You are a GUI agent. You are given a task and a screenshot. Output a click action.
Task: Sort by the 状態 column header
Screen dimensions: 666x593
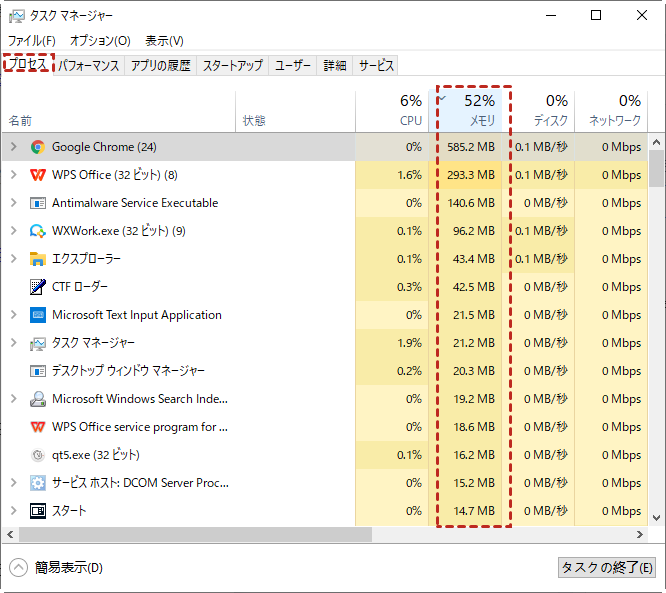pyautogui.click(x=296, y=111)
